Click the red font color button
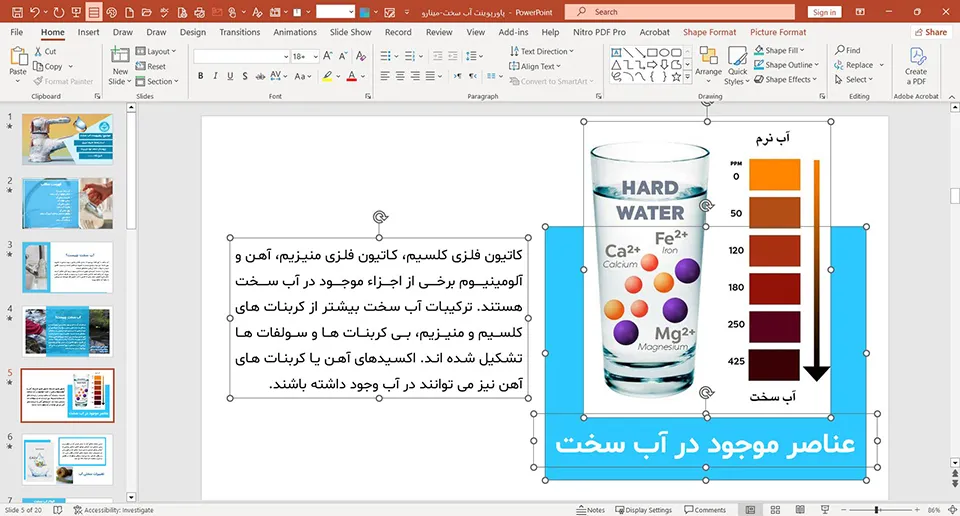960x516 pixels. tap(351, 76)
